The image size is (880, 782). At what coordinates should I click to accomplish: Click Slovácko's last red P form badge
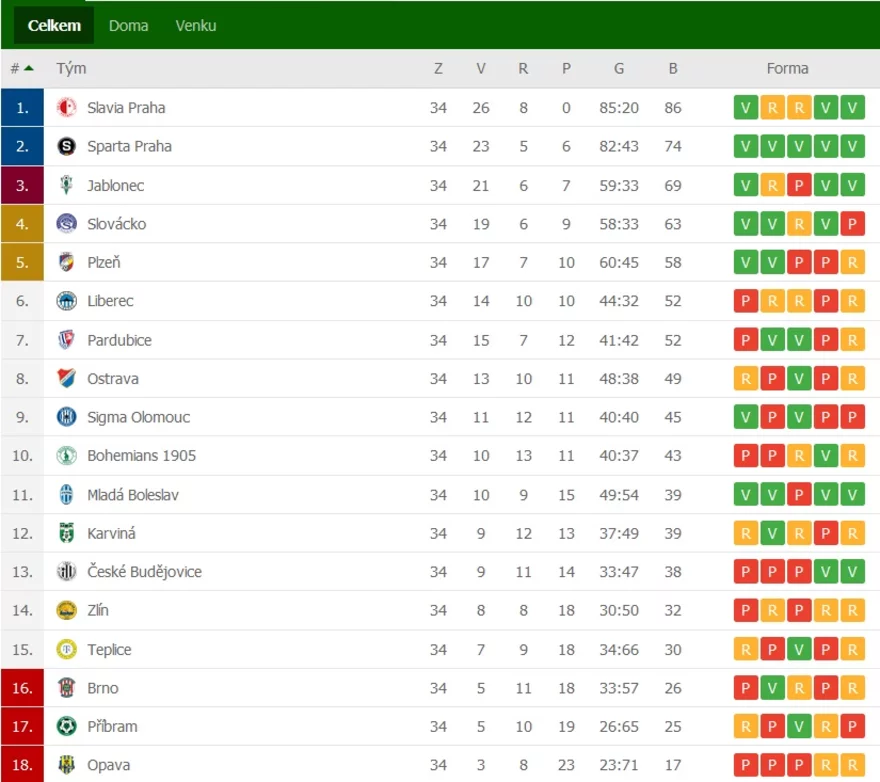tap(852, 224)
